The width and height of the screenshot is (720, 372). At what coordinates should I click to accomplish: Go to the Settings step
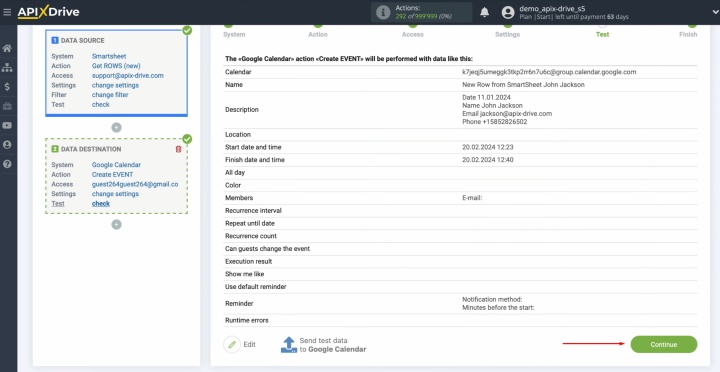pos(507,34)
